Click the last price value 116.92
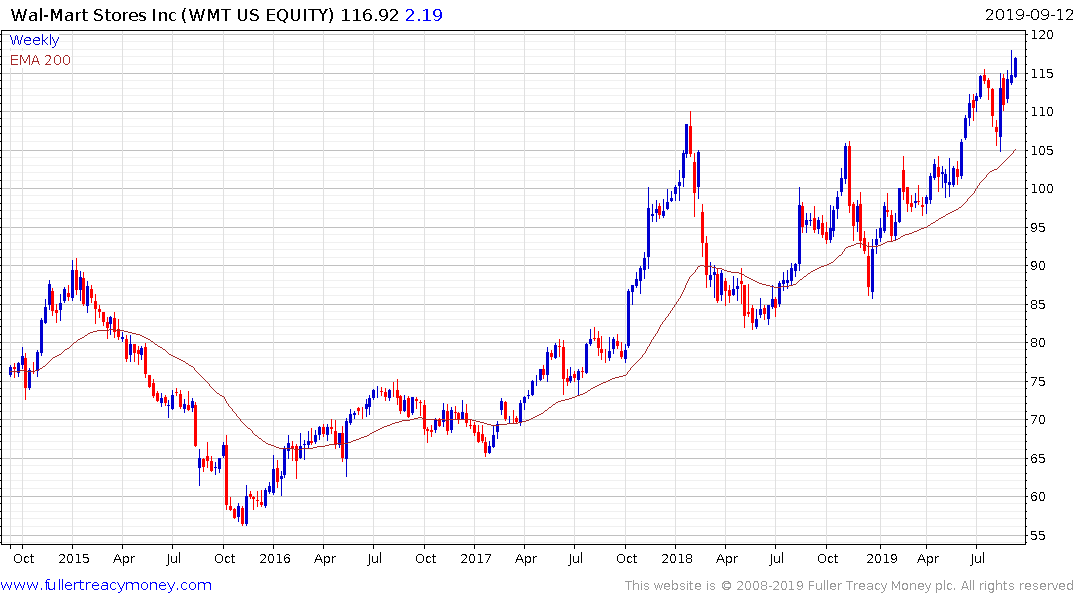The image size is (1075, 600). [x=370, y=14]
